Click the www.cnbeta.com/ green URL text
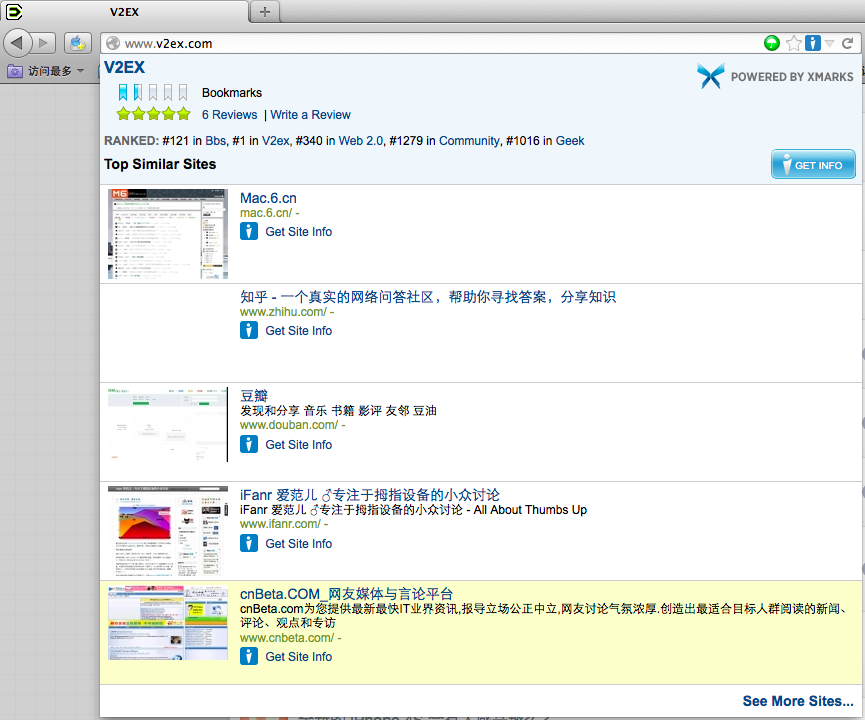 [287, 638]
